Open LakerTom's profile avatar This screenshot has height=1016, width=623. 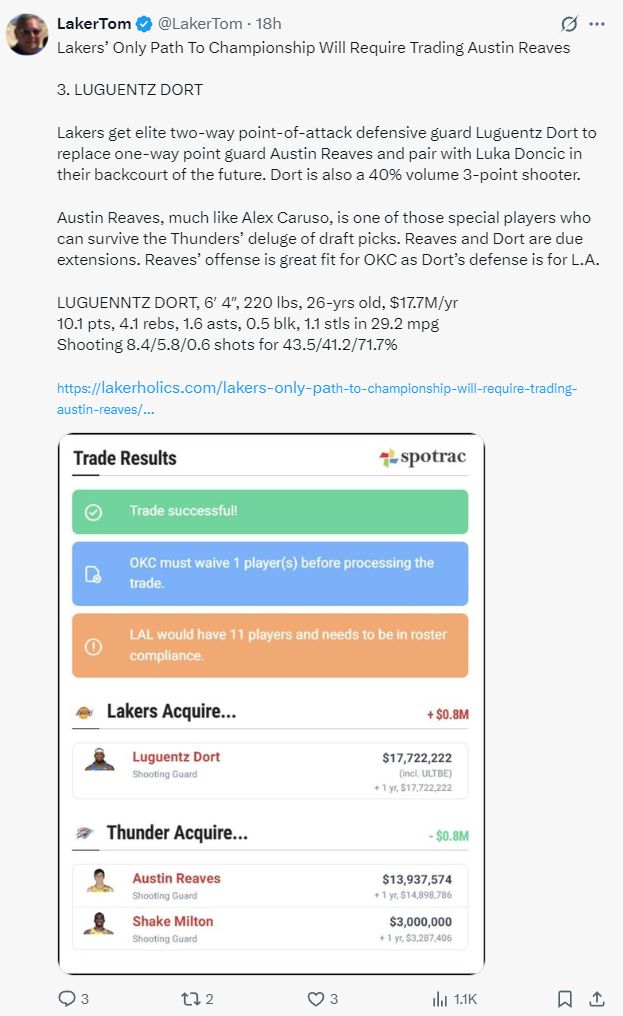point(27,35)
